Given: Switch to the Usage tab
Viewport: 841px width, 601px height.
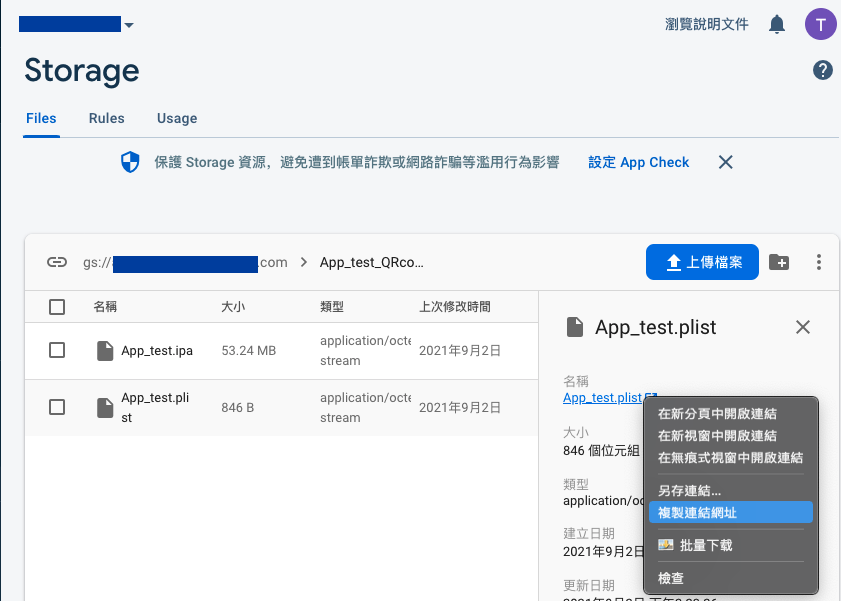Looking at the screenshot, I should tap(177, 118).
